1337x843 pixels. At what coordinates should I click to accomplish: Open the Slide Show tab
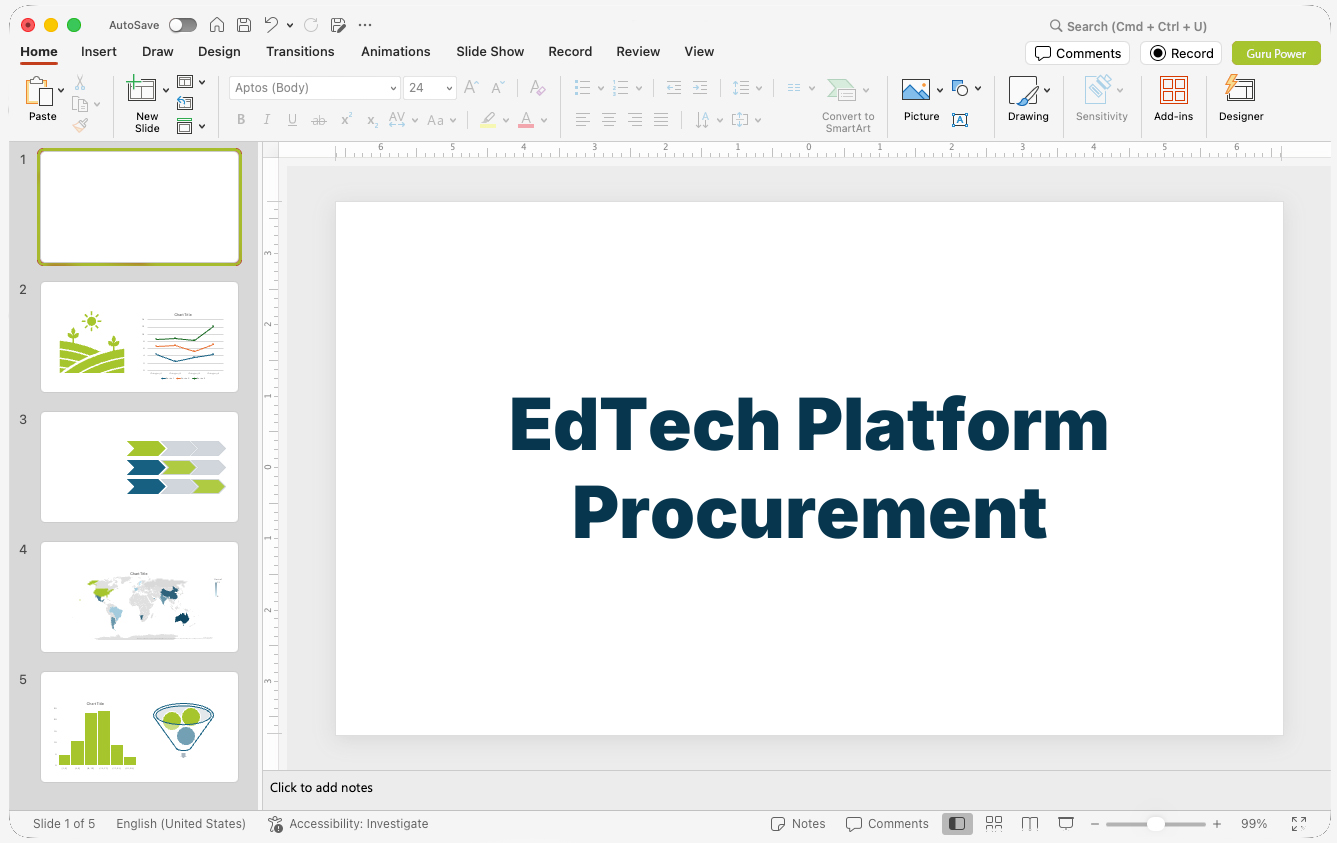click(x=490, y=52)
